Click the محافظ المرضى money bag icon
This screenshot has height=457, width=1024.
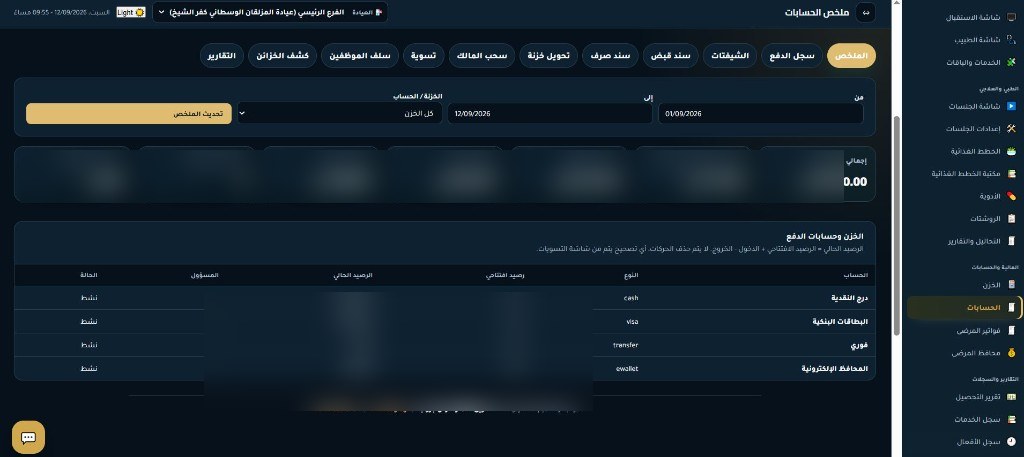pyautogui.click(x=1011, y=353)
